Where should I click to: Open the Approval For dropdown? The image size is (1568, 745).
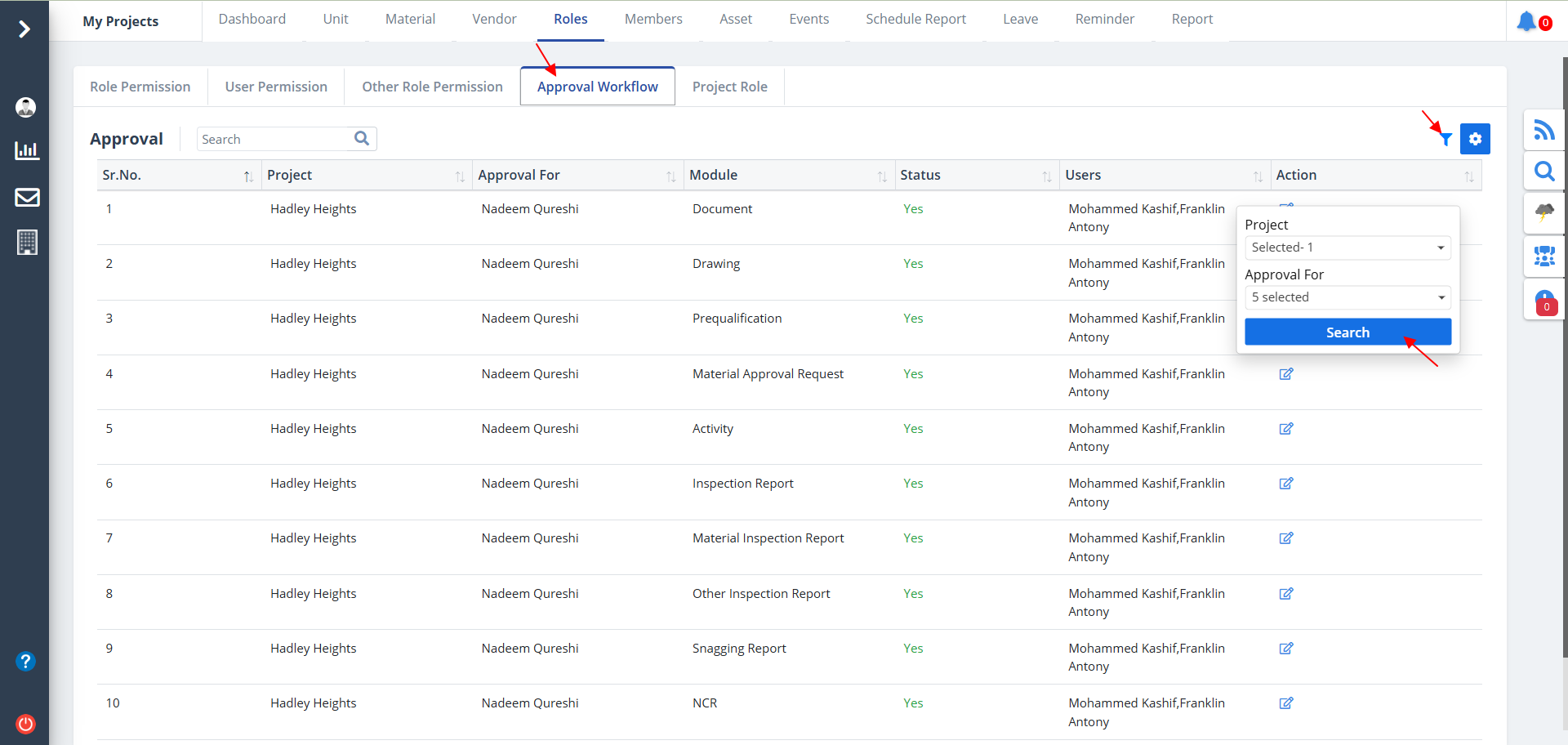tap(1347, 297)
